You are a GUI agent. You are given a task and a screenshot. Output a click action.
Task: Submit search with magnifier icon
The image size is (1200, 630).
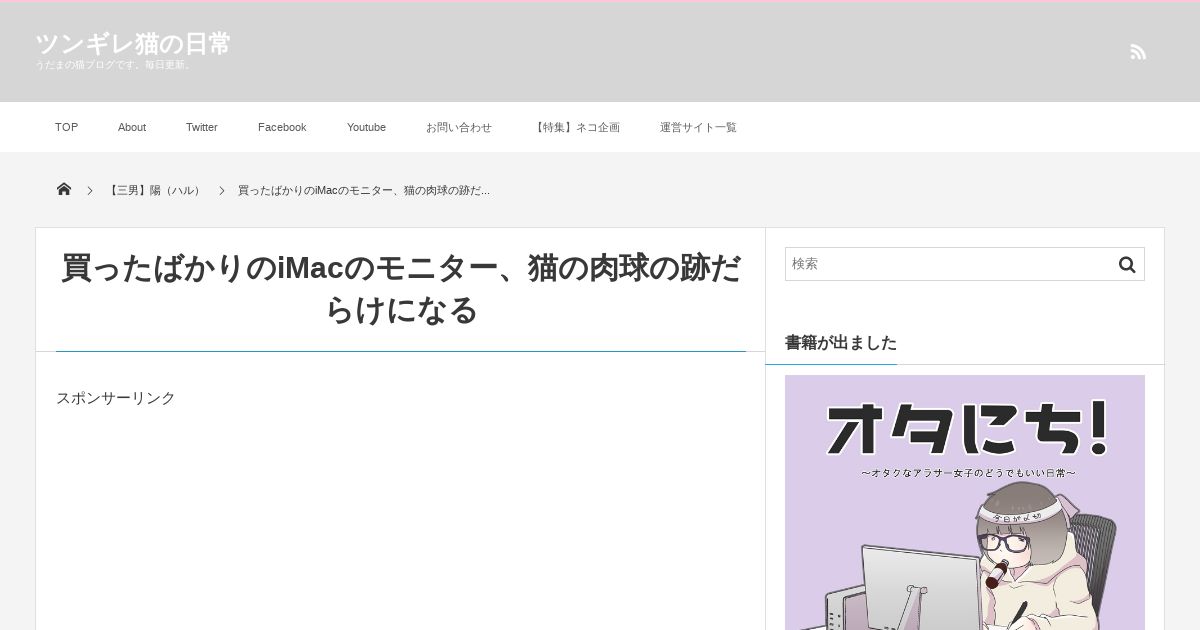[x=1127, y=264]
